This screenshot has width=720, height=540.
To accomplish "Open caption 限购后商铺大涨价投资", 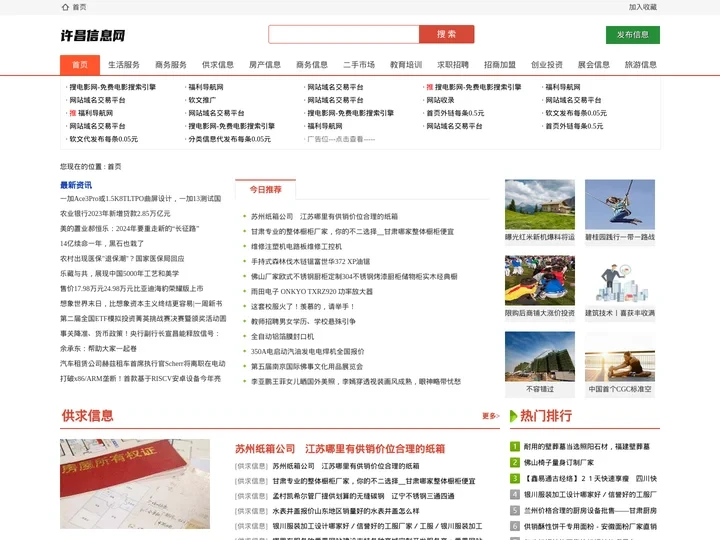I will [x=540, y=313].
